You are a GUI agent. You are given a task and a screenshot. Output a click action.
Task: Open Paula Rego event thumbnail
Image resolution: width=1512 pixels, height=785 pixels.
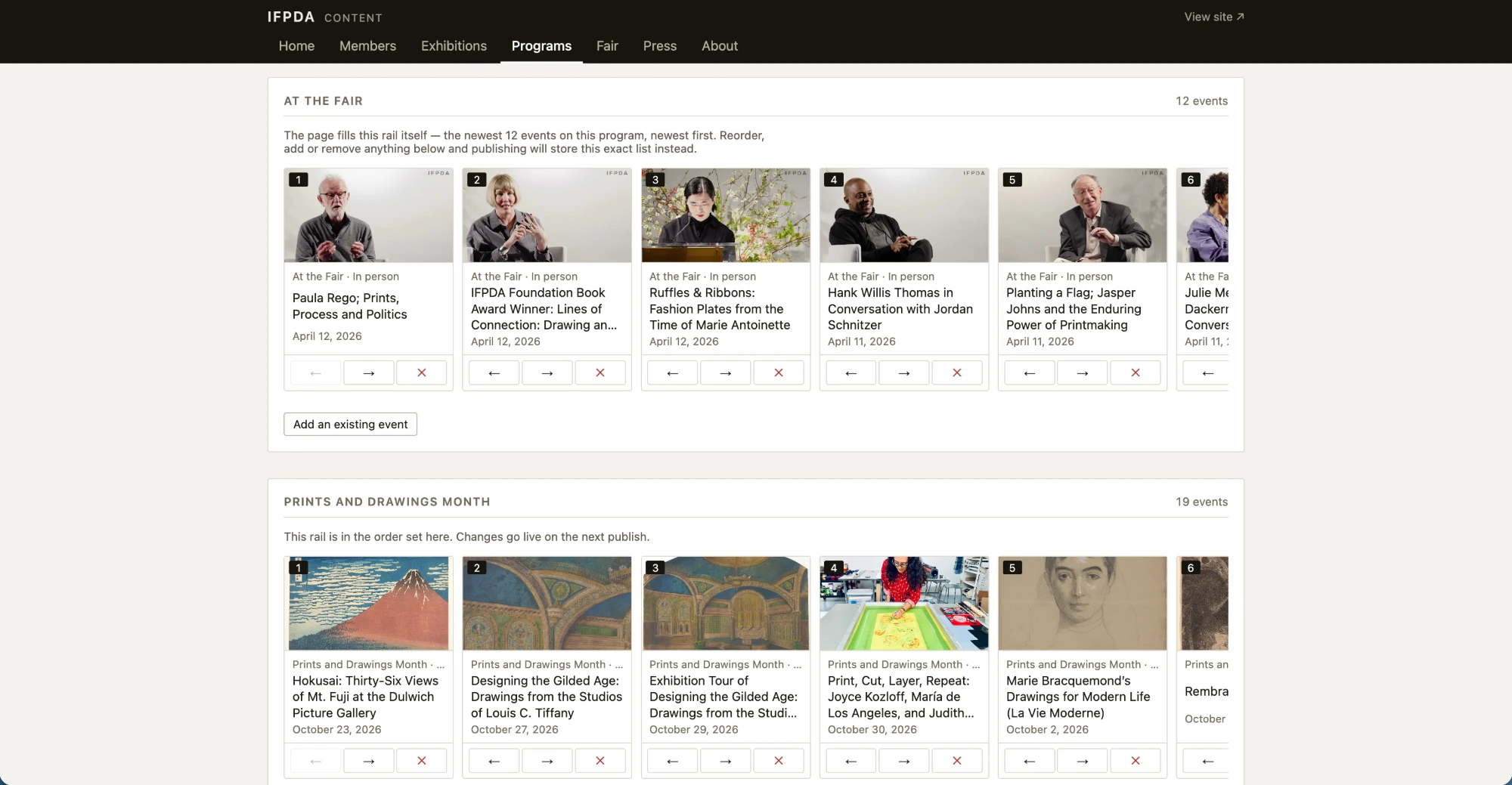point(368,215)
